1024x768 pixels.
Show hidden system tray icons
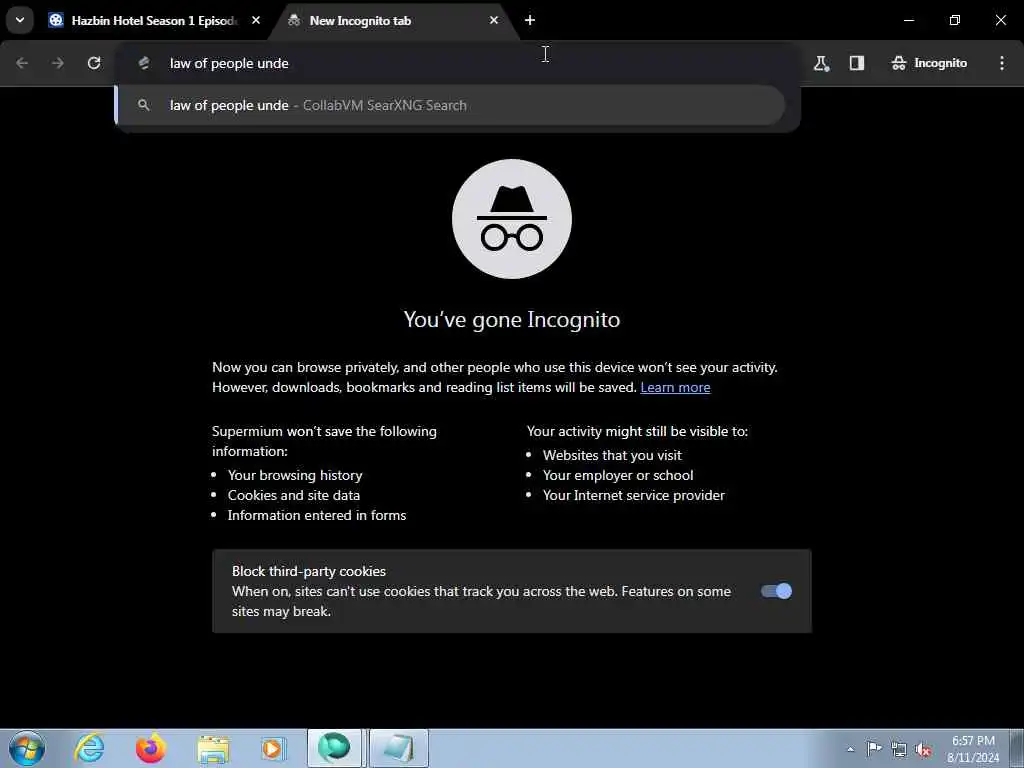[850, 749]
